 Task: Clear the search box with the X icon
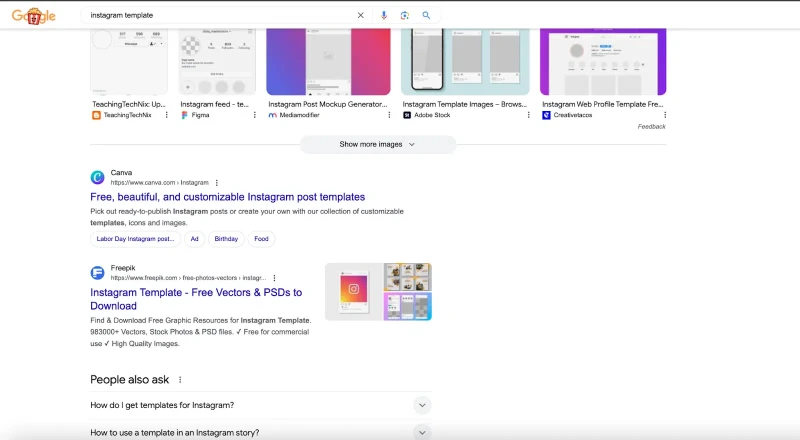pos(361,15)
